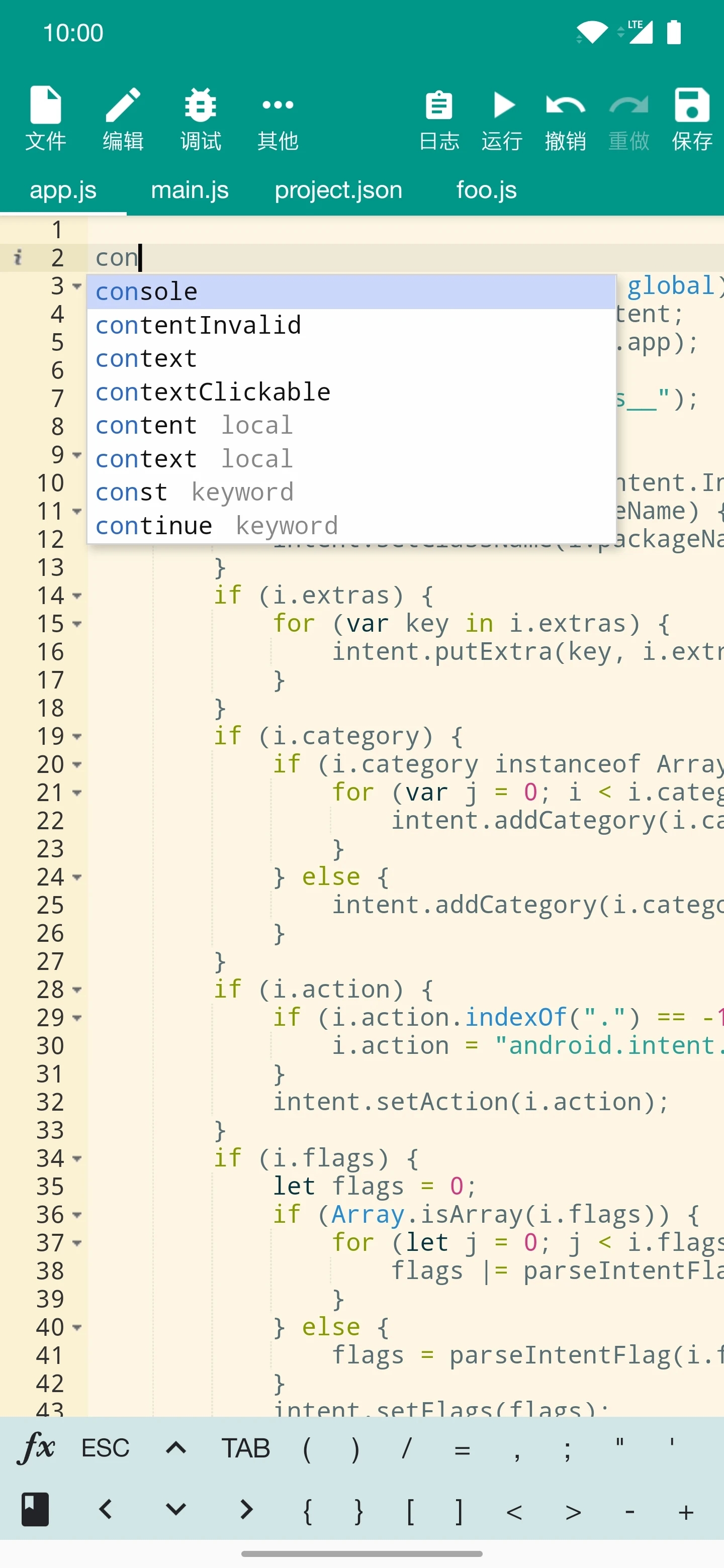
Task: Collapse the fold arrow at line 19
Action: click(x=77, y=737)
